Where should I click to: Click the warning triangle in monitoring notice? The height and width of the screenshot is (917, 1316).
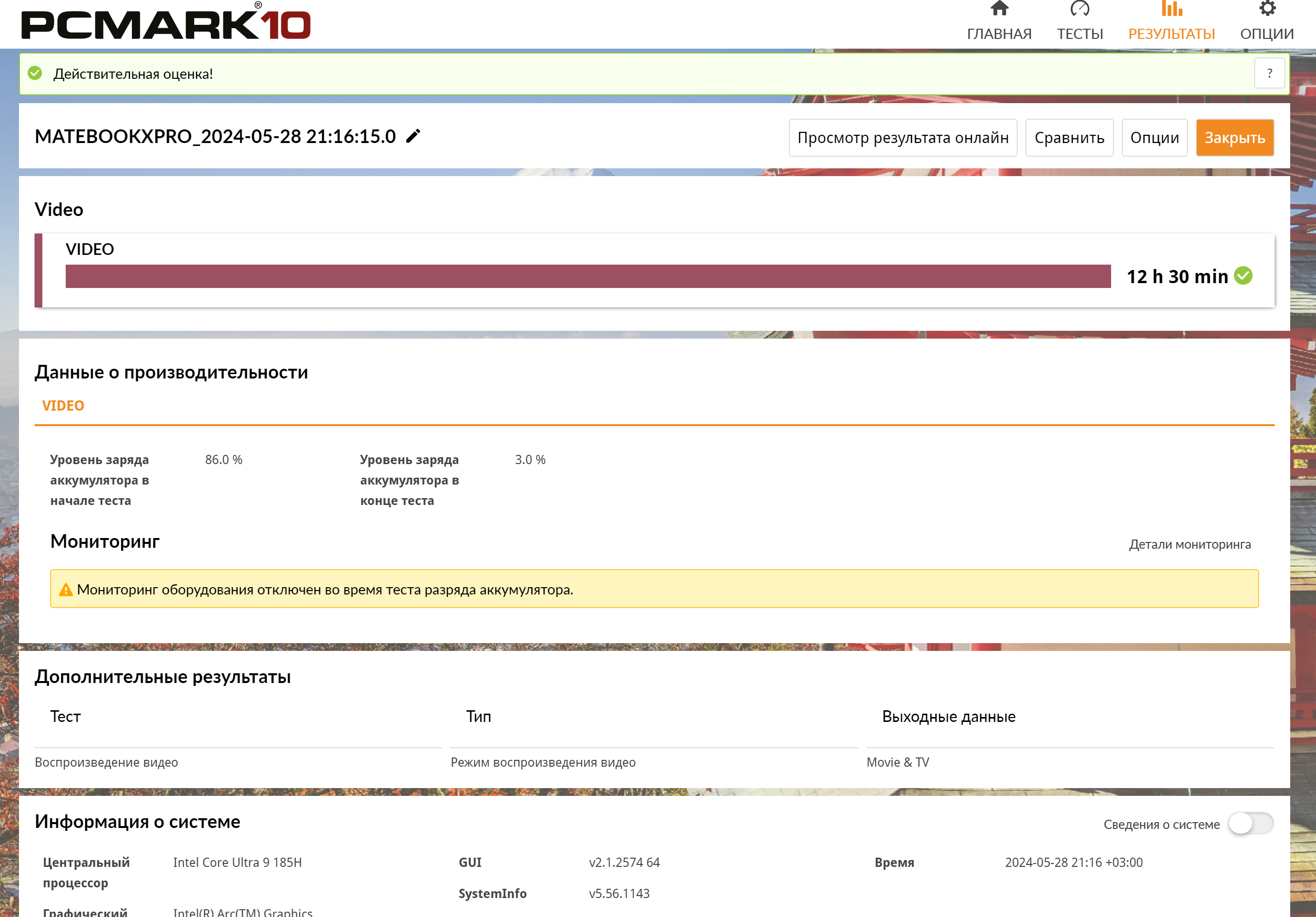[66, 590]
